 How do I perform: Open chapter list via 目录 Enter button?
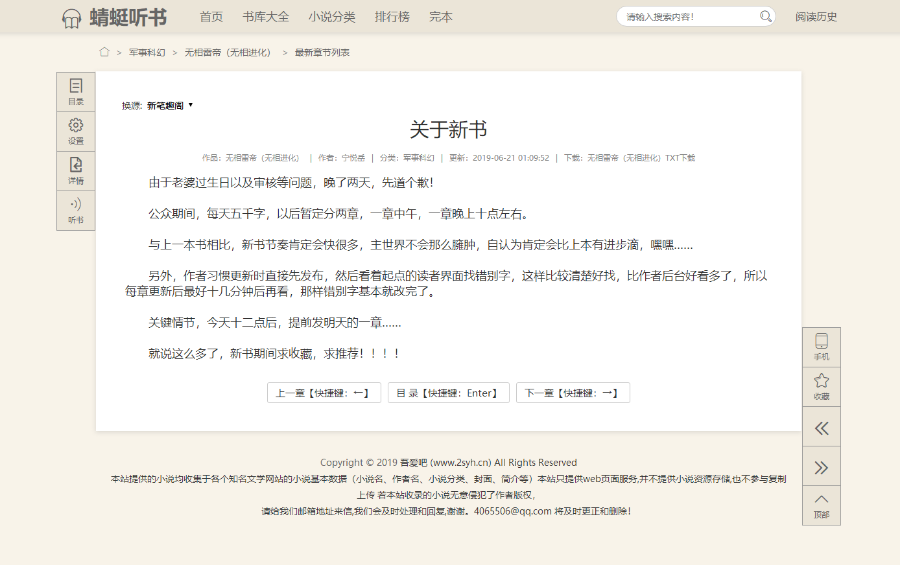pos(447,393)
